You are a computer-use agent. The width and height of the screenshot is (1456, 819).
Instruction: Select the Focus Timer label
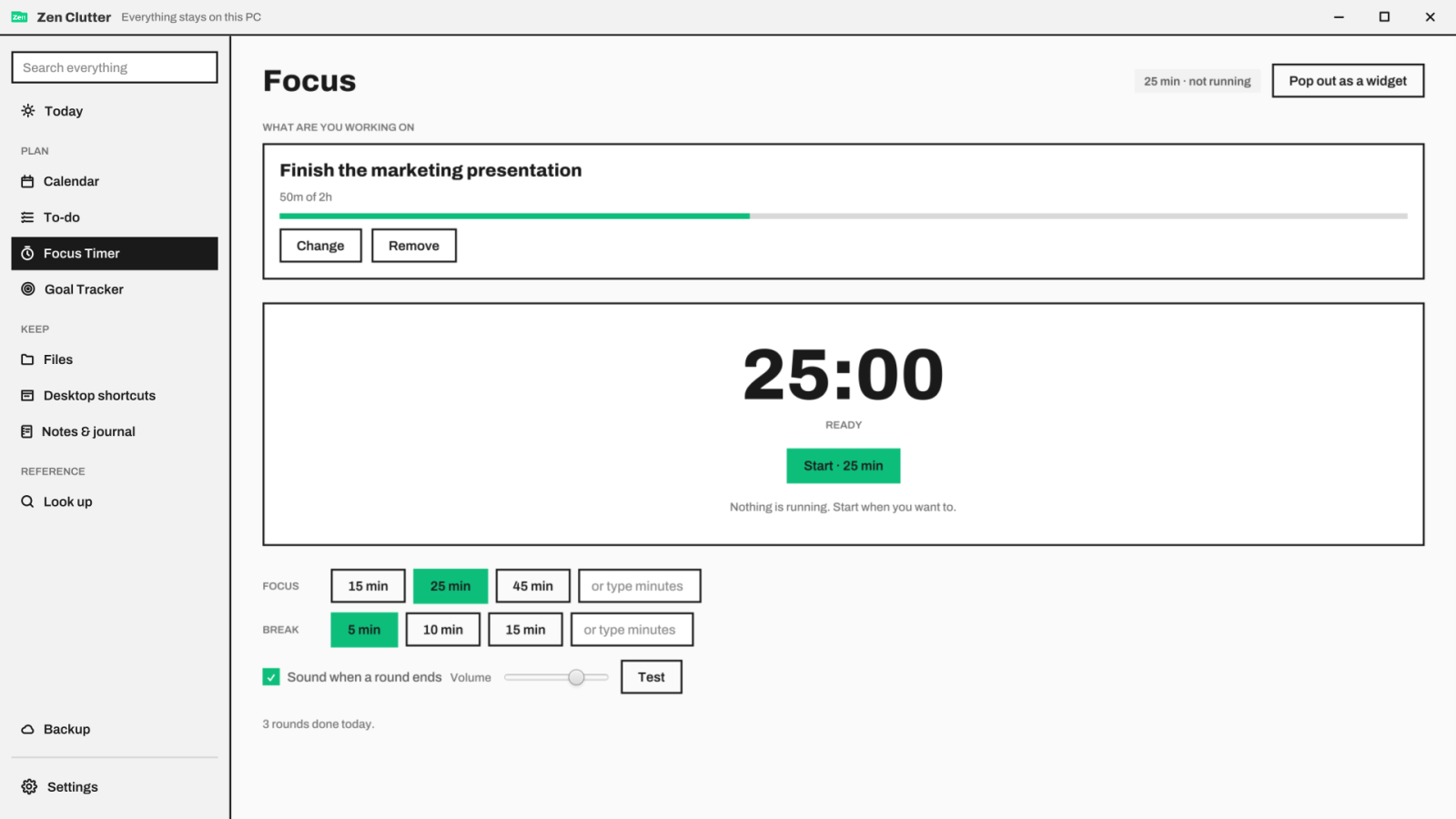tap(82, 253)
